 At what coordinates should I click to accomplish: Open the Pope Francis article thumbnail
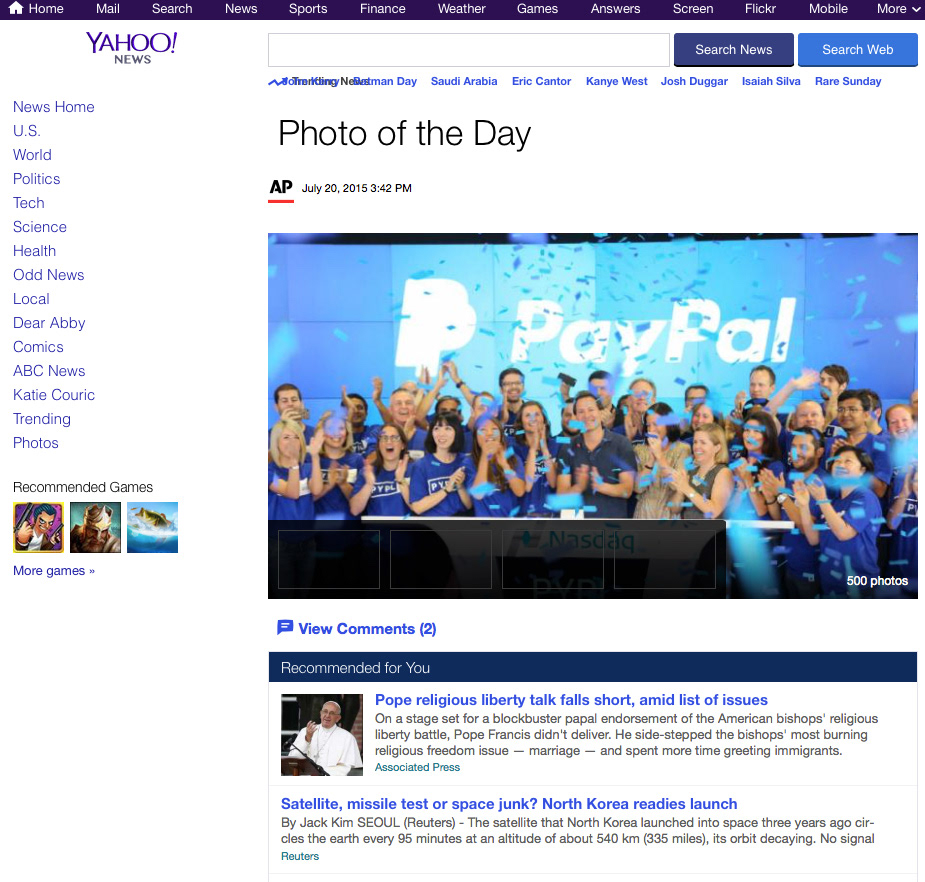(x=322, y=735)
